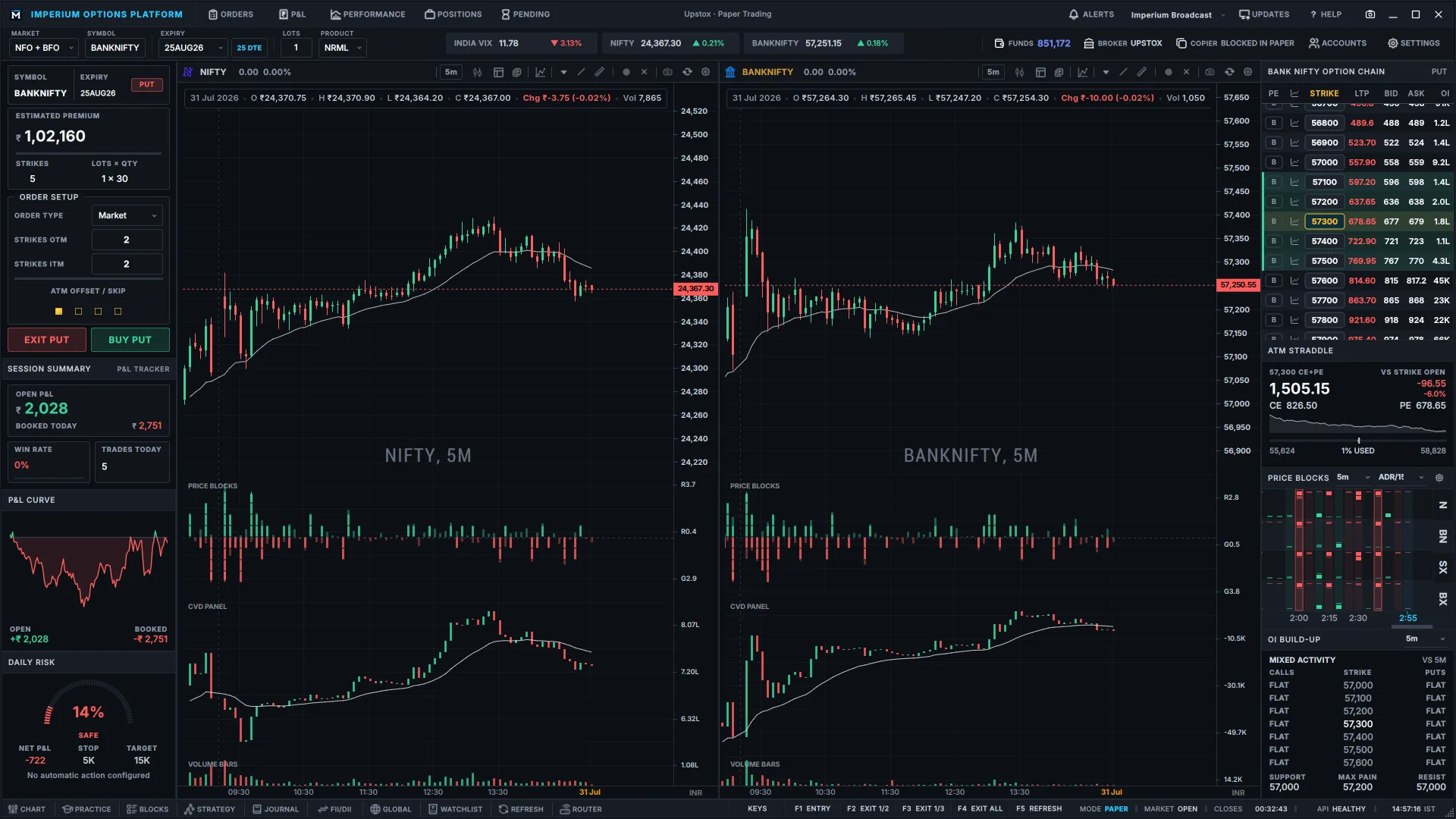1456x819 pixels.
Task: Open Price Blocks panel settings gear
Action: pyautogui.click(x=1439, y=478)
